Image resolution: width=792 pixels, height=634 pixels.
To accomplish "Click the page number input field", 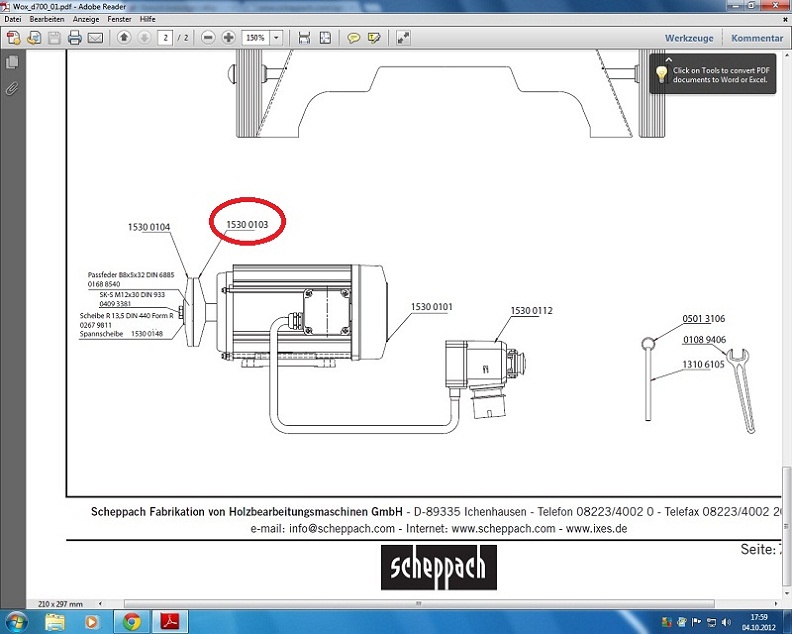I will (165, 38).
